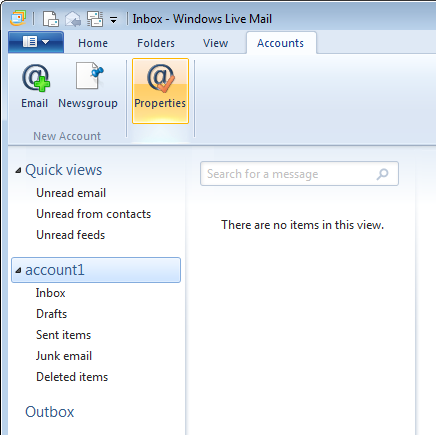This screenshot has width=436, height=435.
Task: Open the Junk email folder
Action: [64, 356]
